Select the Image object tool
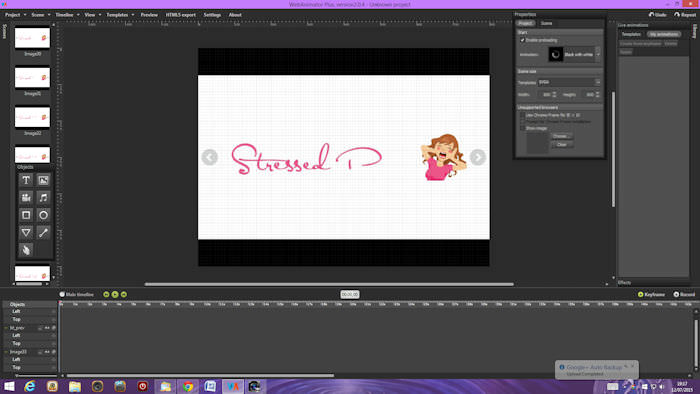The image size is (700, 394). (x=43, y=180)
